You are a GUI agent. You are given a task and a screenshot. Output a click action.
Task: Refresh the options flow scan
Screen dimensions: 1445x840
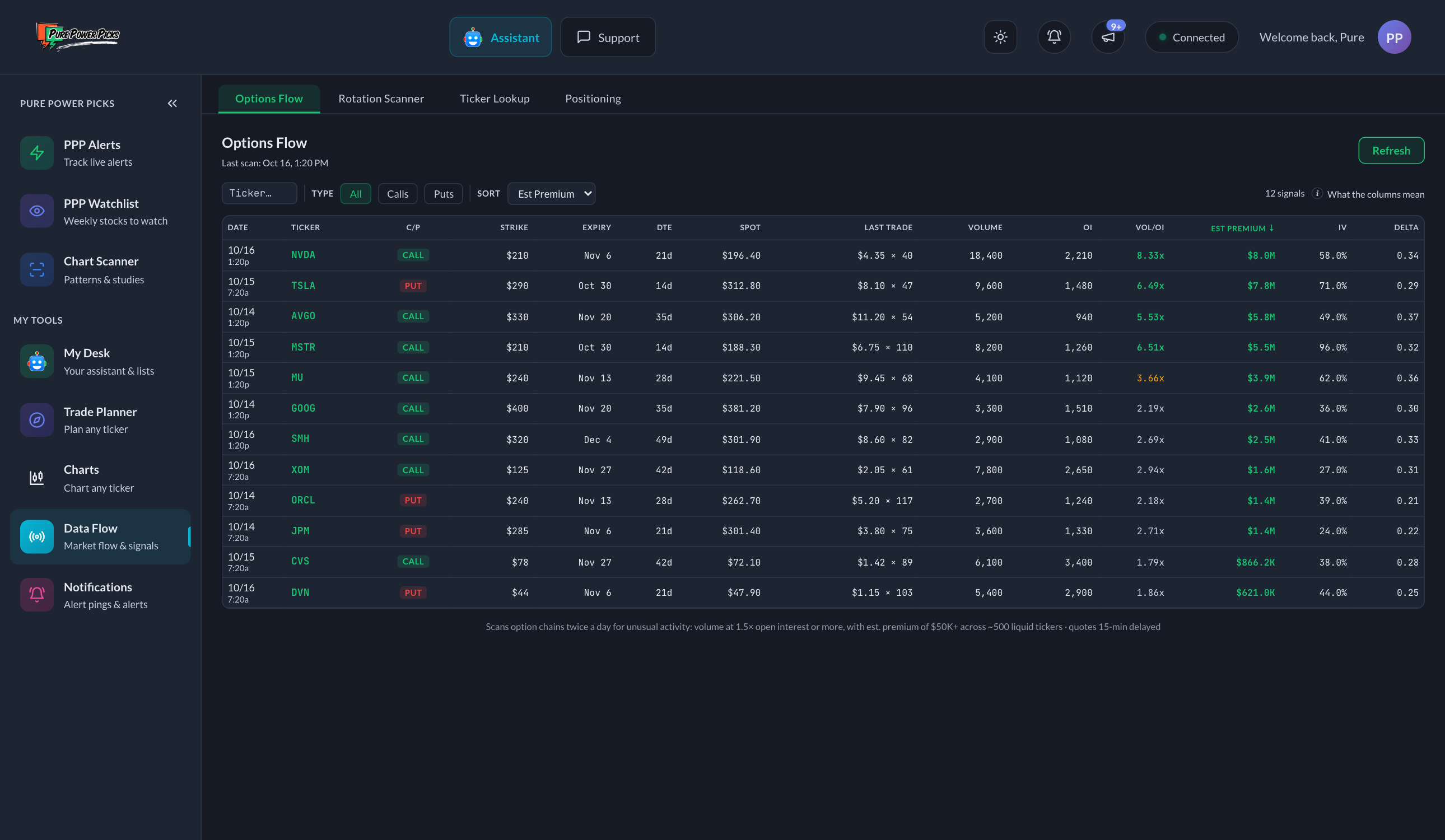point(1391,150)
